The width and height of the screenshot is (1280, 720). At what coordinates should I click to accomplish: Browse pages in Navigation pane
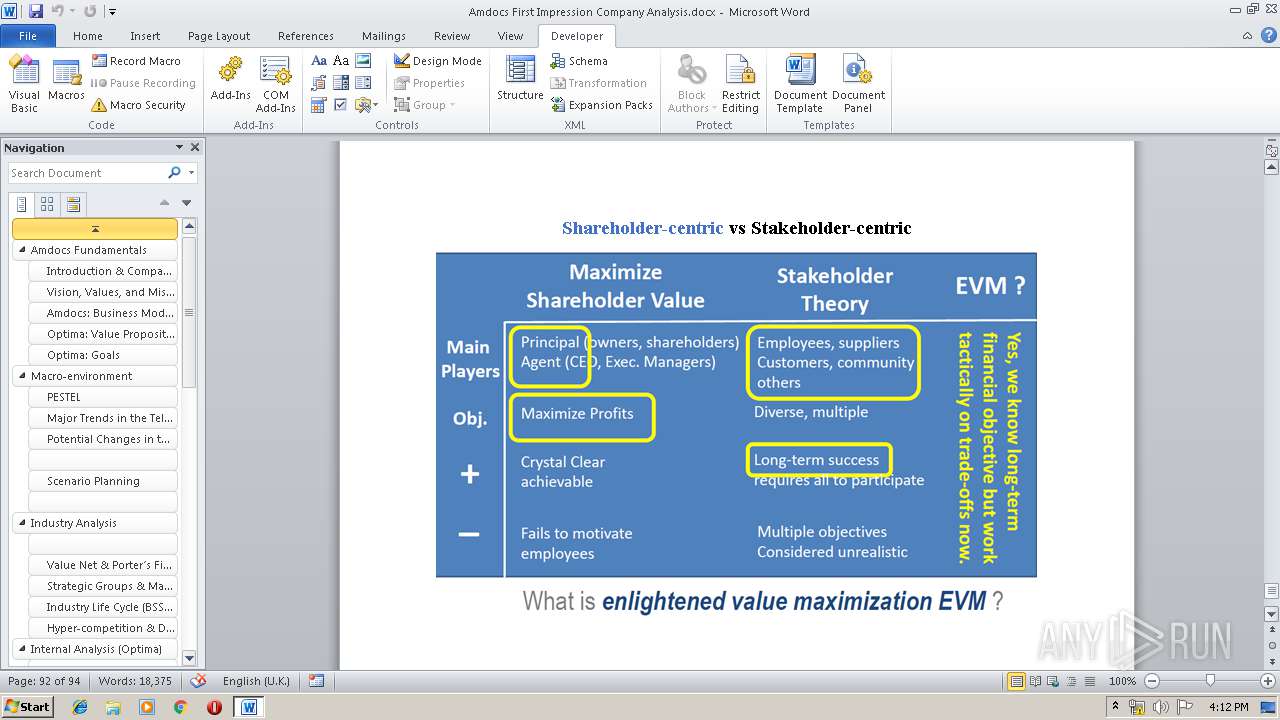click(x=47, y=205)
